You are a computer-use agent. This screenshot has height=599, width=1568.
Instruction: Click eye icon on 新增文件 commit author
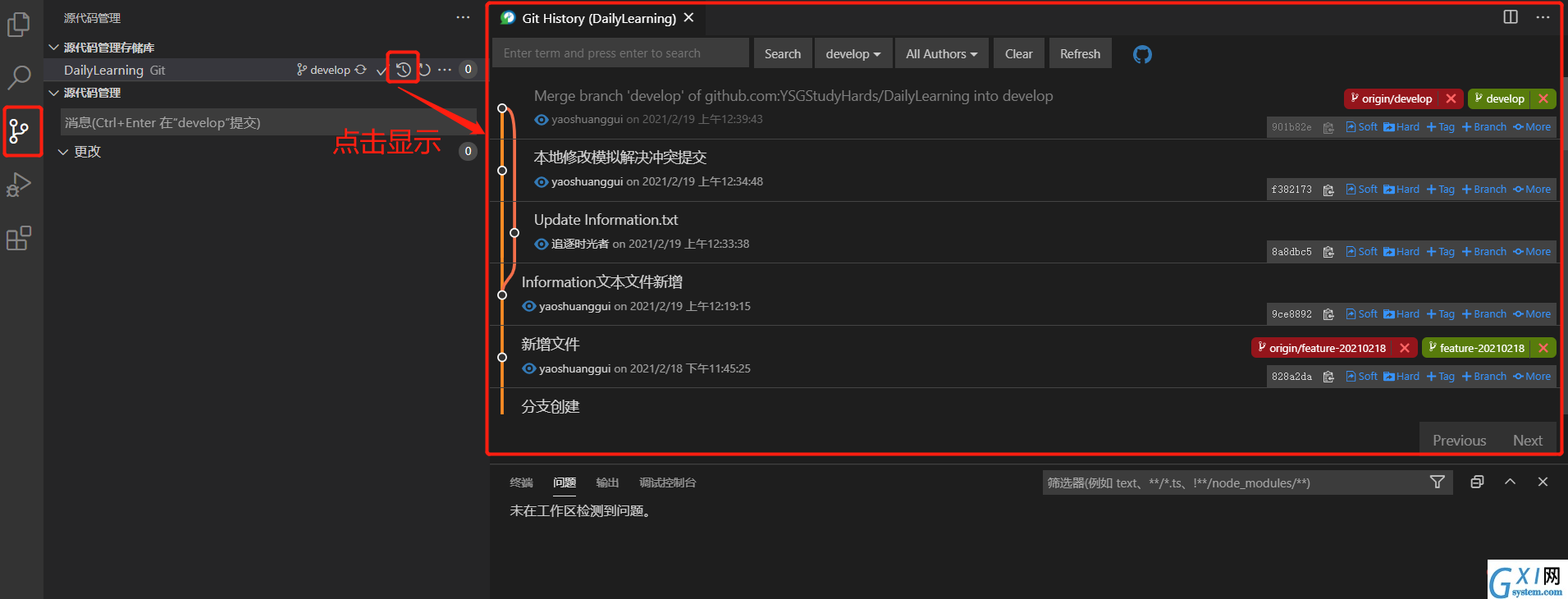(x=528, y=369)
